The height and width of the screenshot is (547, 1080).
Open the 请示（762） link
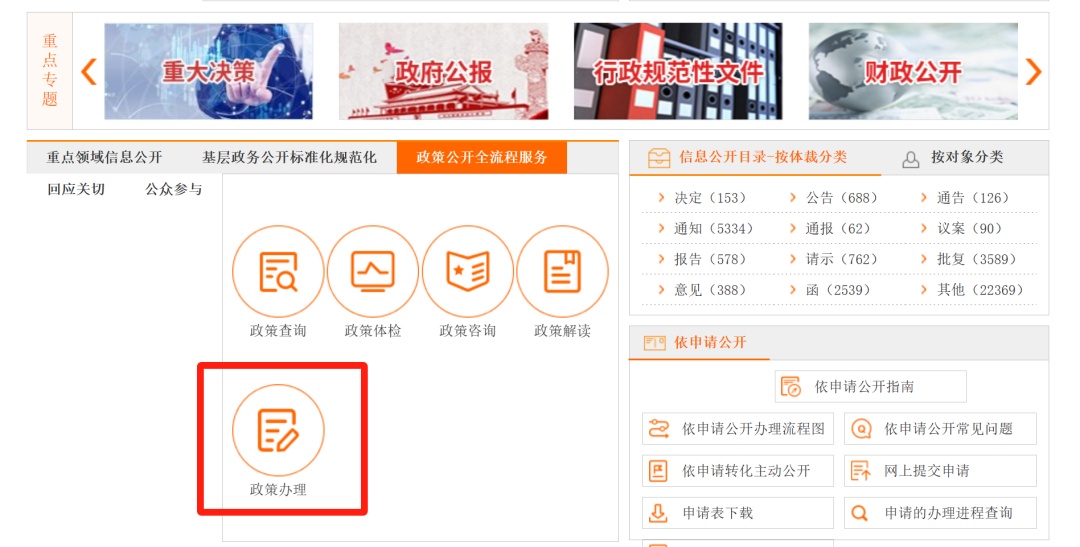(x=844, y=259)
